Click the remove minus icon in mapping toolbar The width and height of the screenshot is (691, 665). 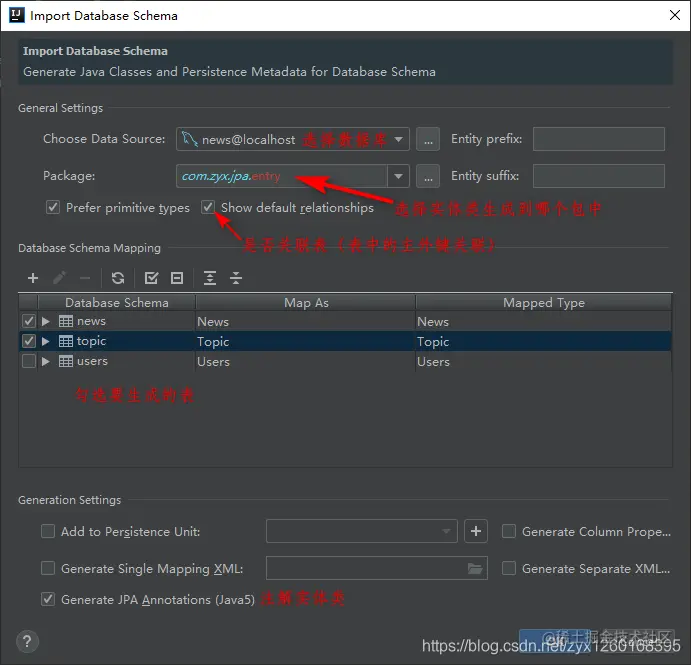(x=85, y=278)
